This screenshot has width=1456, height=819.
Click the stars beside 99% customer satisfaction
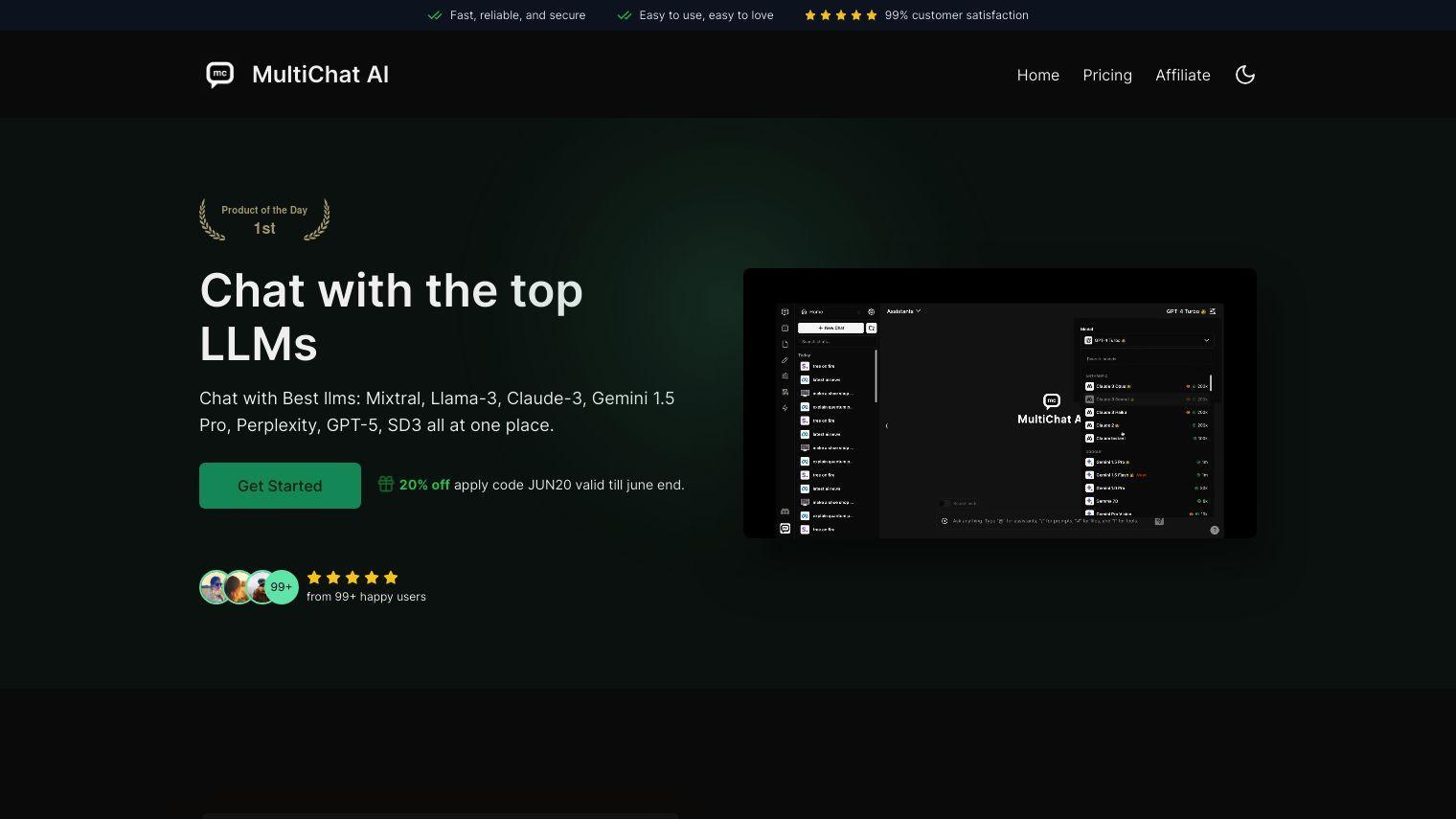point(841,15)
